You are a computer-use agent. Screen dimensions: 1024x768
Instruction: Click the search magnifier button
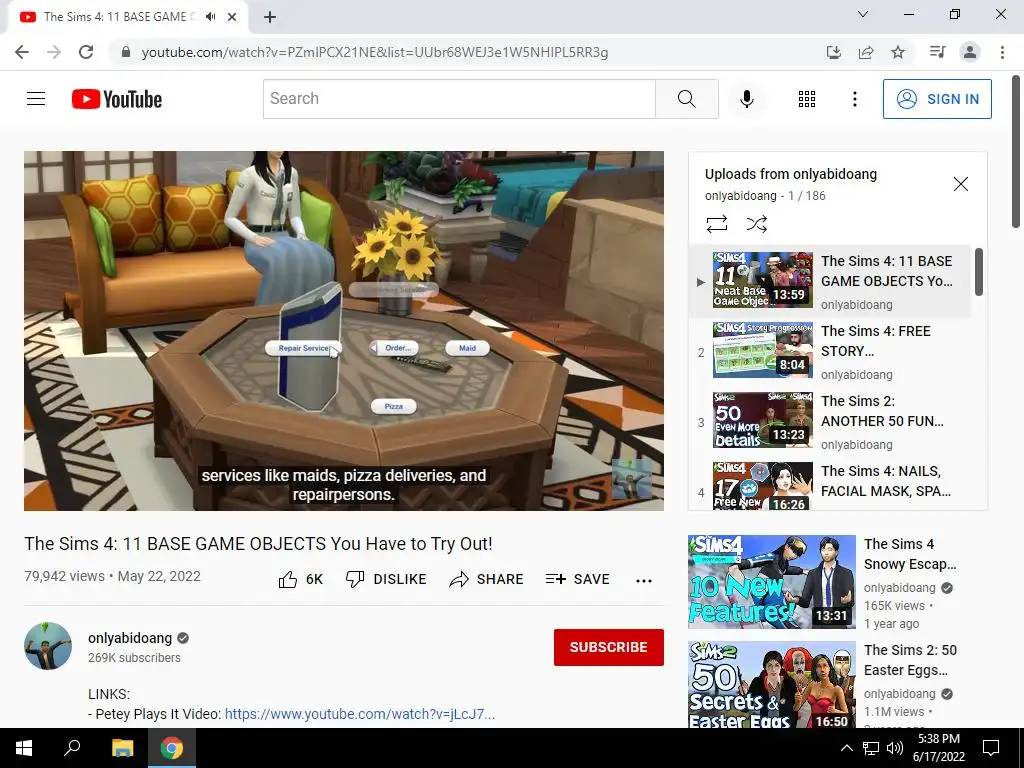pos(686,99)
